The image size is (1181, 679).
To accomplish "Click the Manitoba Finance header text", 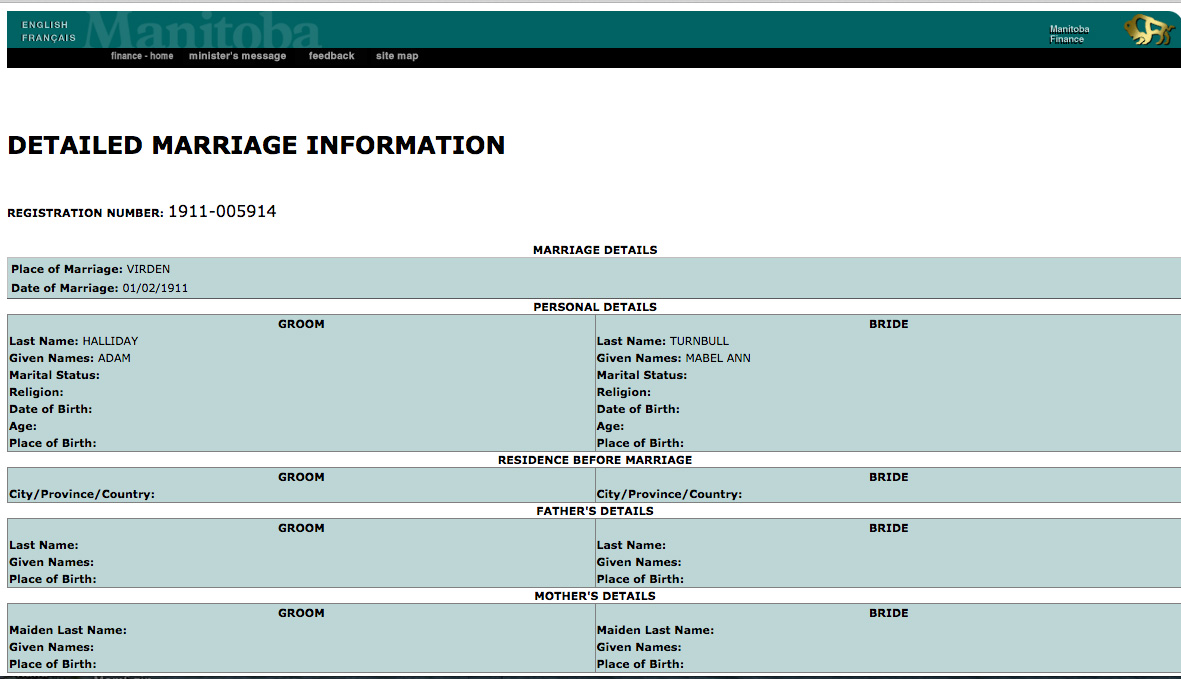I will [1069, 34].
